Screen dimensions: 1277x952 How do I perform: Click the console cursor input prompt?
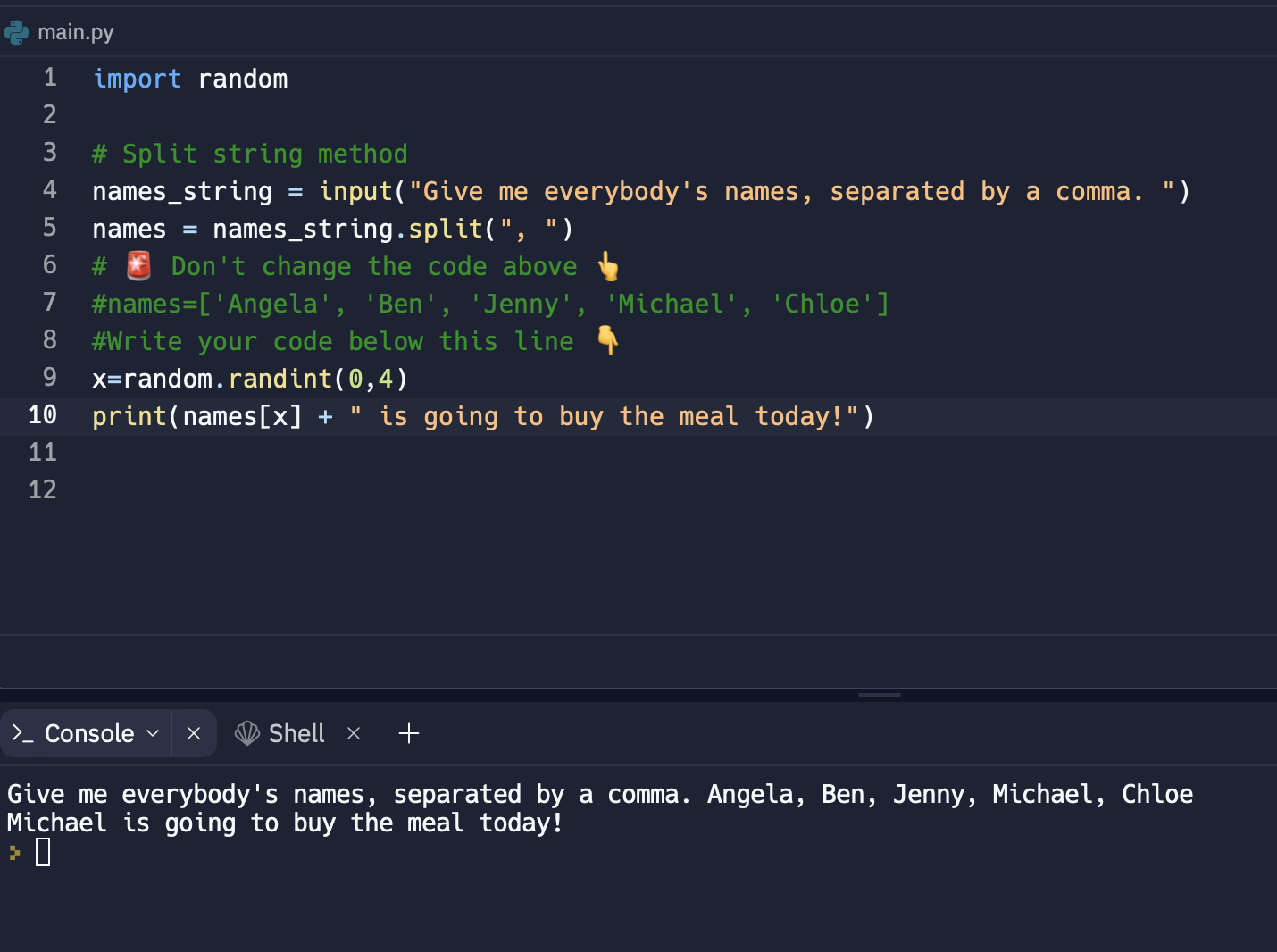pos(43,852)
